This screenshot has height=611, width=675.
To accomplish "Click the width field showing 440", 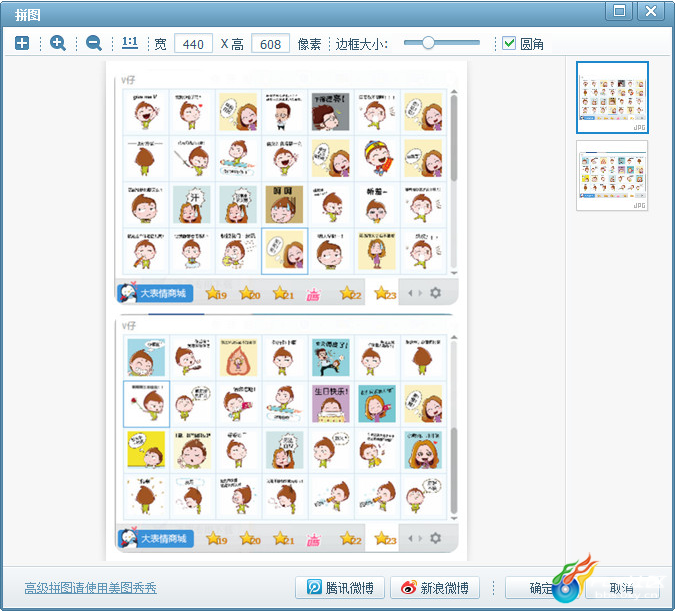I will coord(193,43).
